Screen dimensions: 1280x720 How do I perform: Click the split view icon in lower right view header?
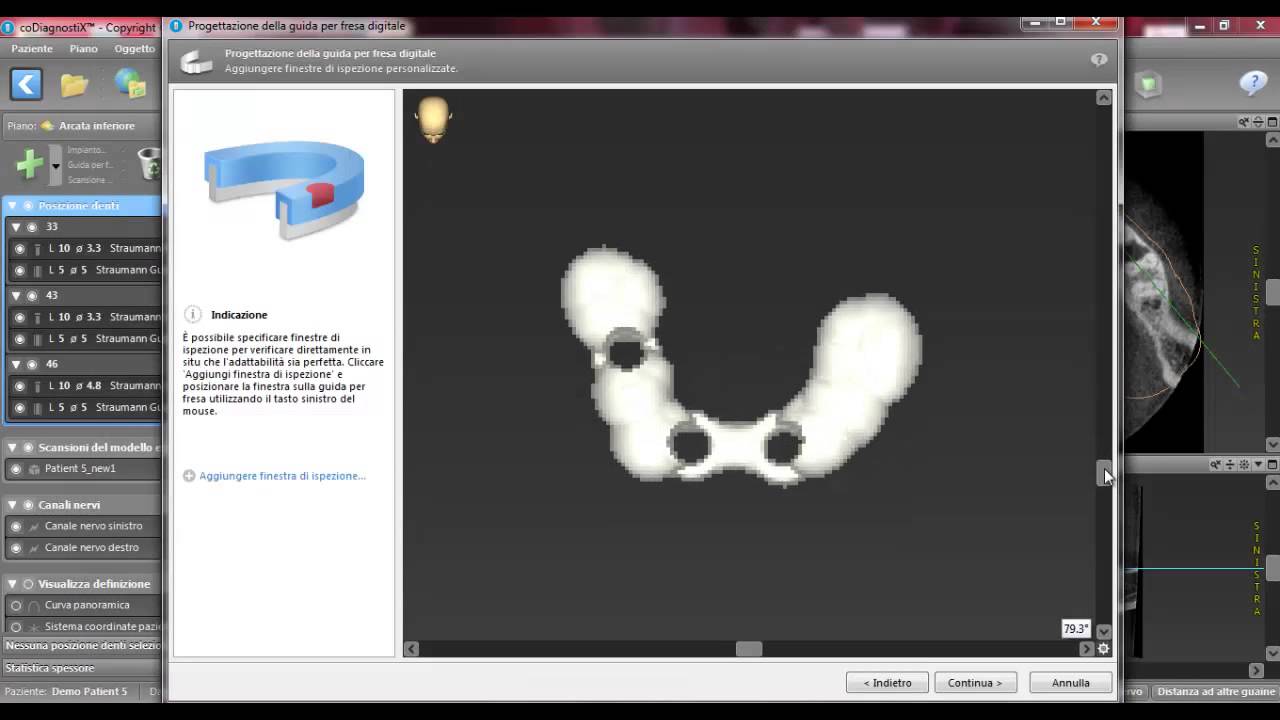tap(1230, 465)
